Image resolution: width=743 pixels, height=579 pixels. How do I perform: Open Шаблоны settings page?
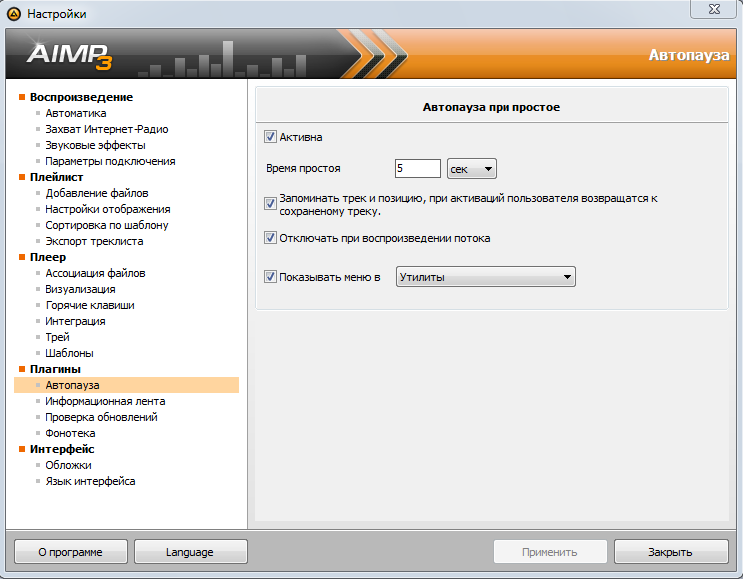tap(69, 353)
